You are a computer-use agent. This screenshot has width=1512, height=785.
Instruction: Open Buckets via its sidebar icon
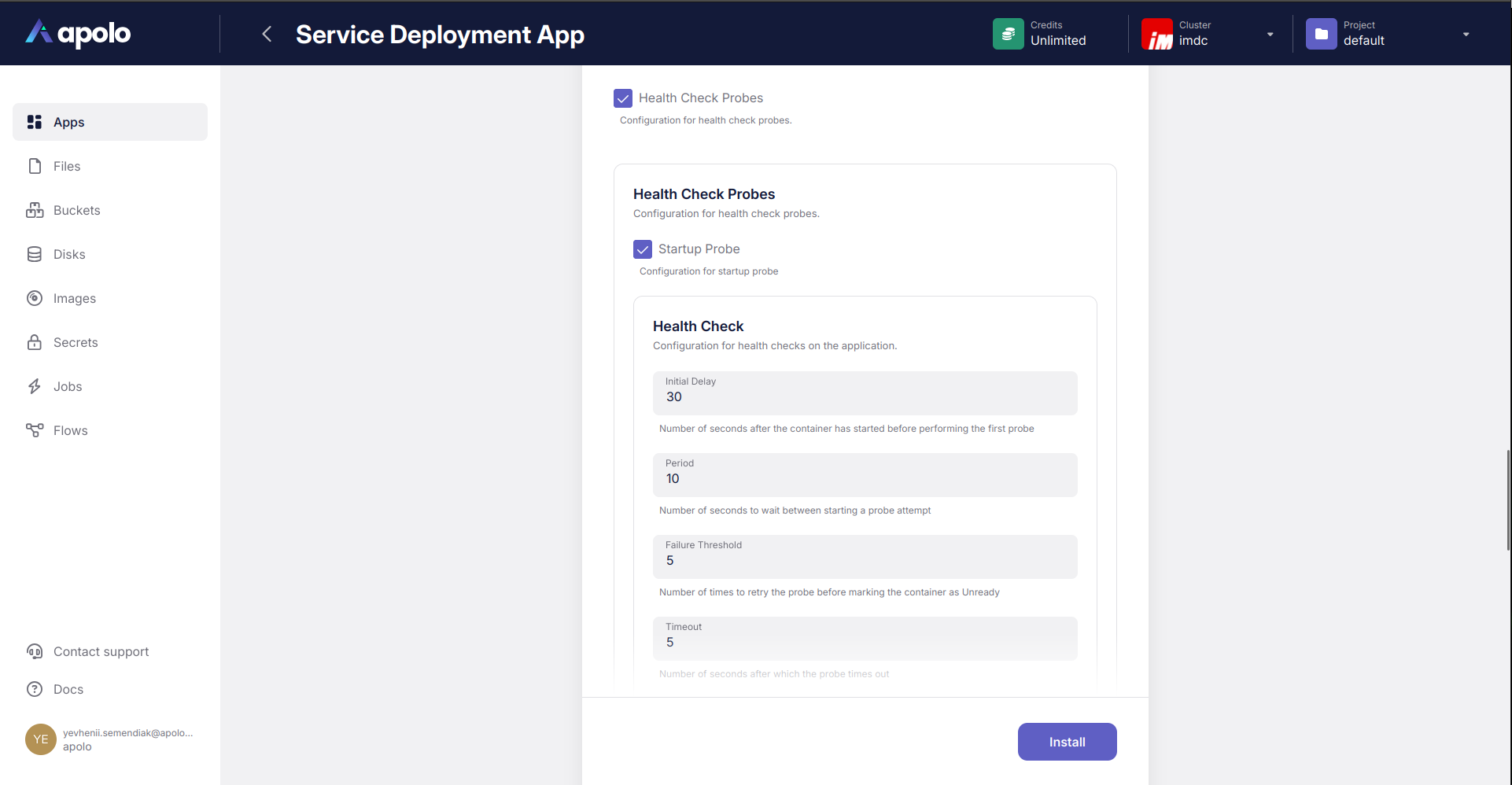[35, 210]
